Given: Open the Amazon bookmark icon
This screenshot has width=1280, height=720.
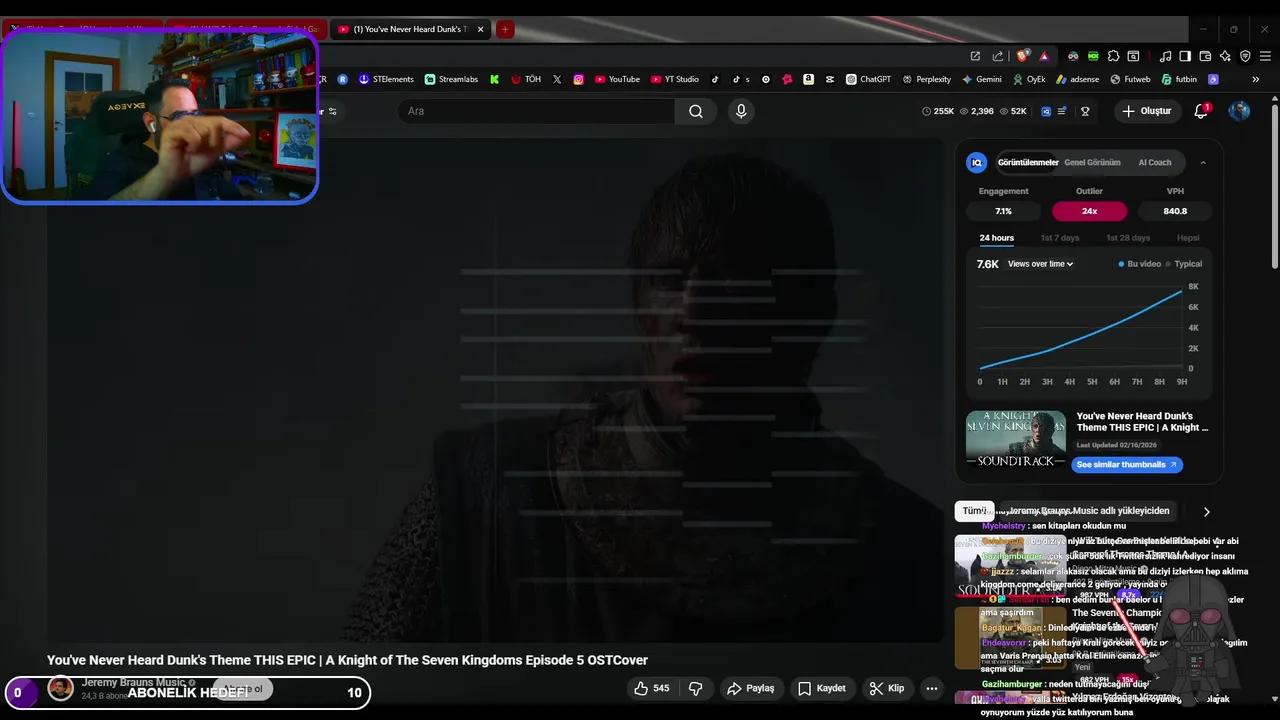Looking at the screenshot, I should point(808,79).
